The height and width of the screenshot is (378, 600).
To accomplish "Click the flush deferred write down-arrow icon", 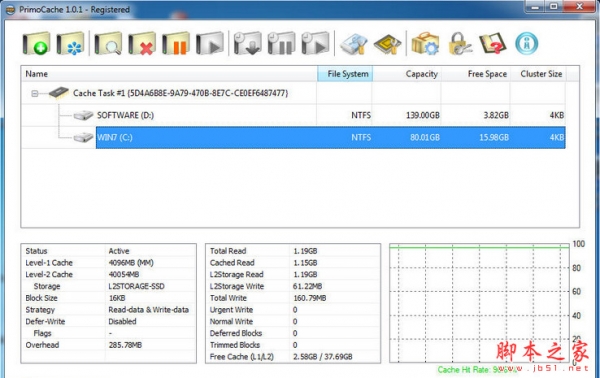I will pyautogui.click(x=248, y=43).
